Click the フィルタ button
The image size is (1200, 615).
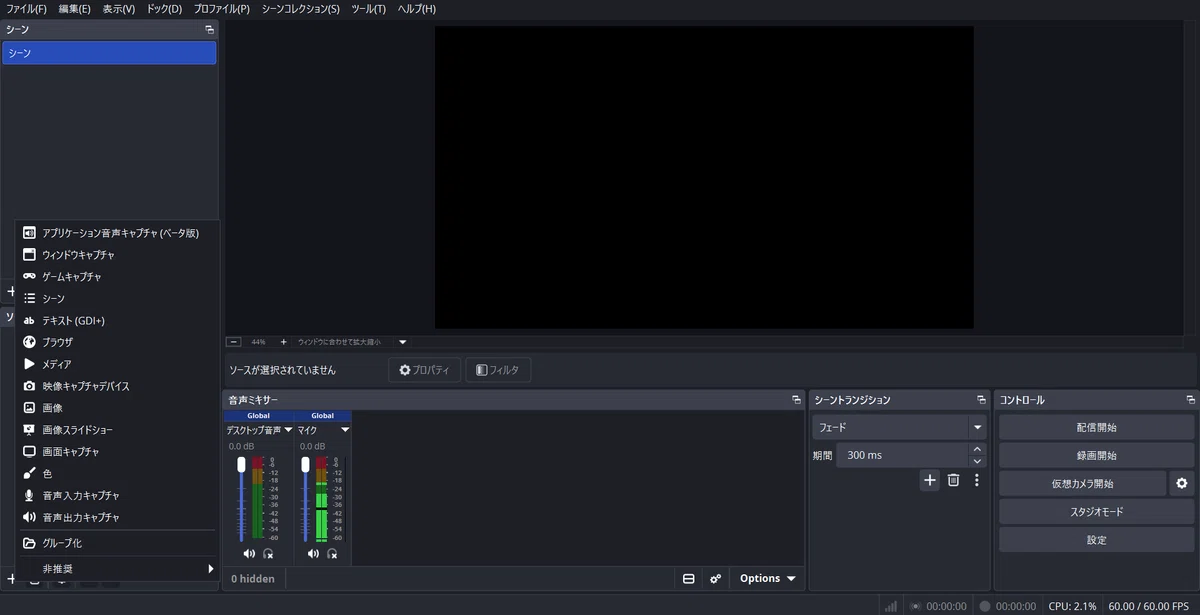[498, 370]
